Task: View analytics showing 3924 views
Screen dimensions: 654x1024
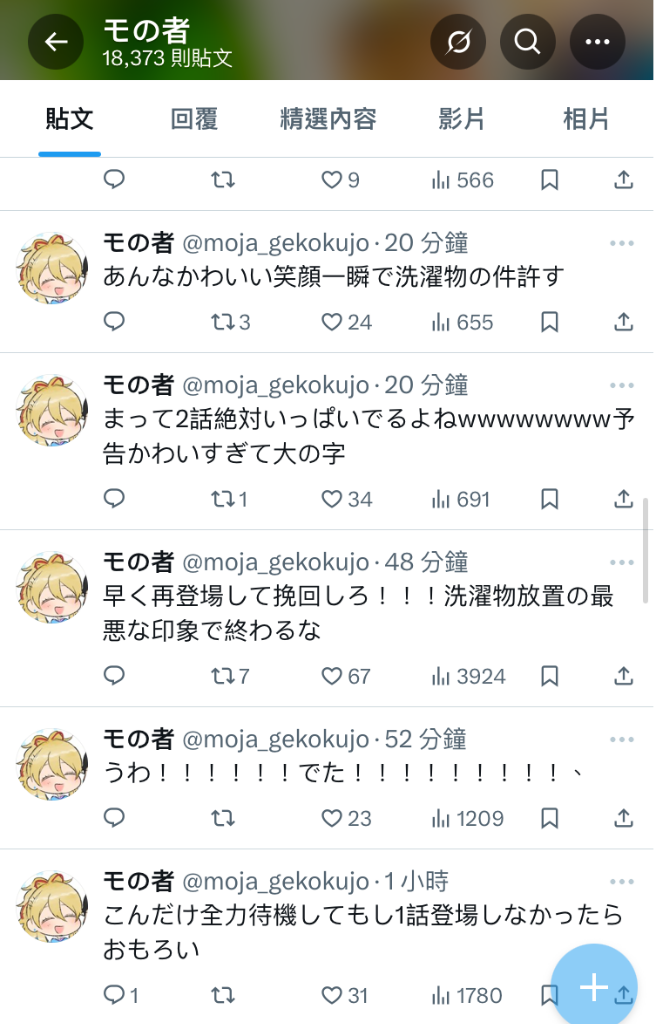Action: click(x=468, y=676)
